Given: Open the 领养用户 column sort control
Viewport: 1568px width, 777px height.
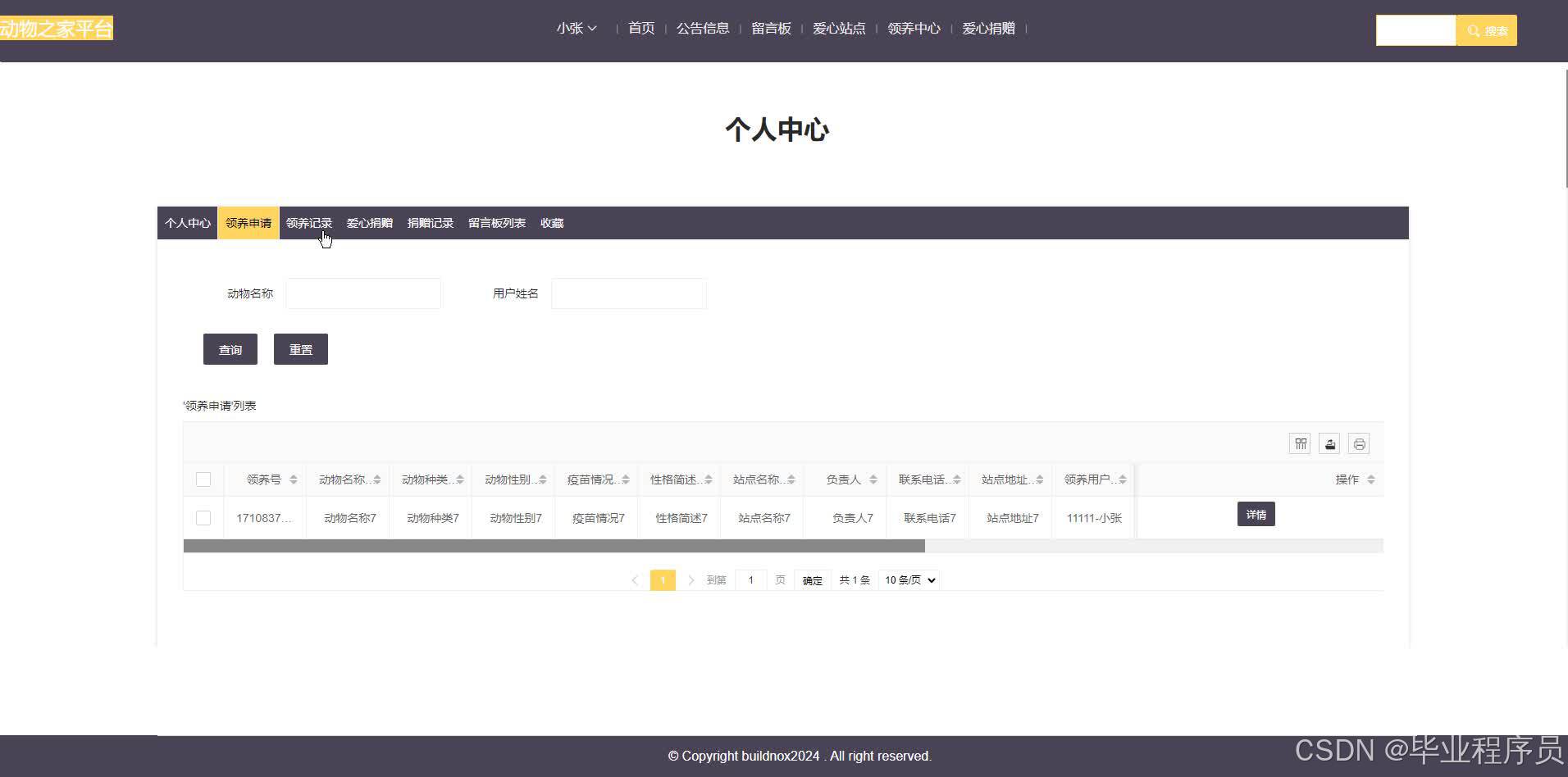Looking at the screenshot, I should click(x=1122, y=479).
